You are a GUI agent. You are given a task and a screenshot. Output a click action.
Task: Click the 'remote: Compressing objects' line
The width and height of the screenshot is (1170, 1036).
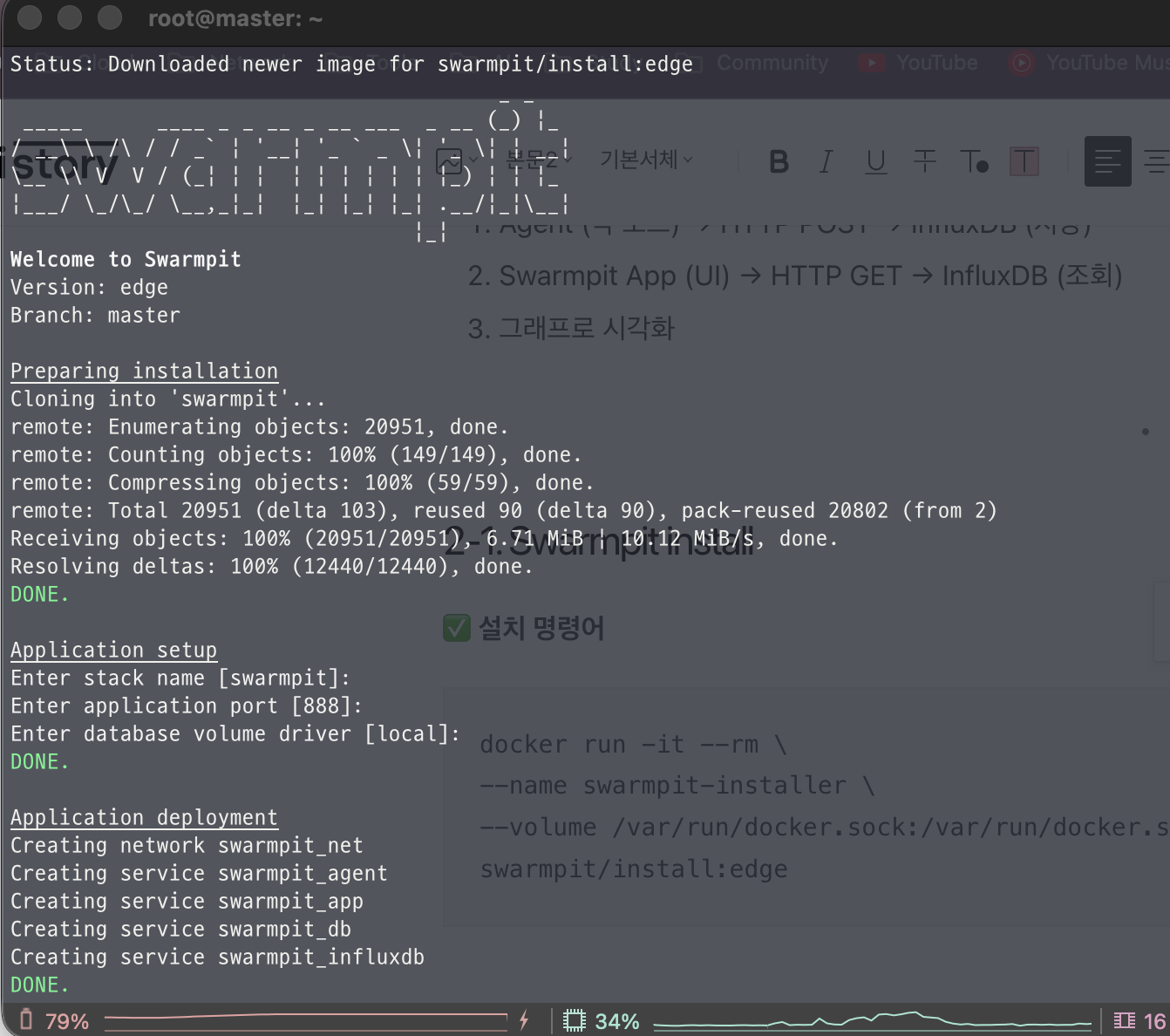pyautogui.click(x=302, y=483)
